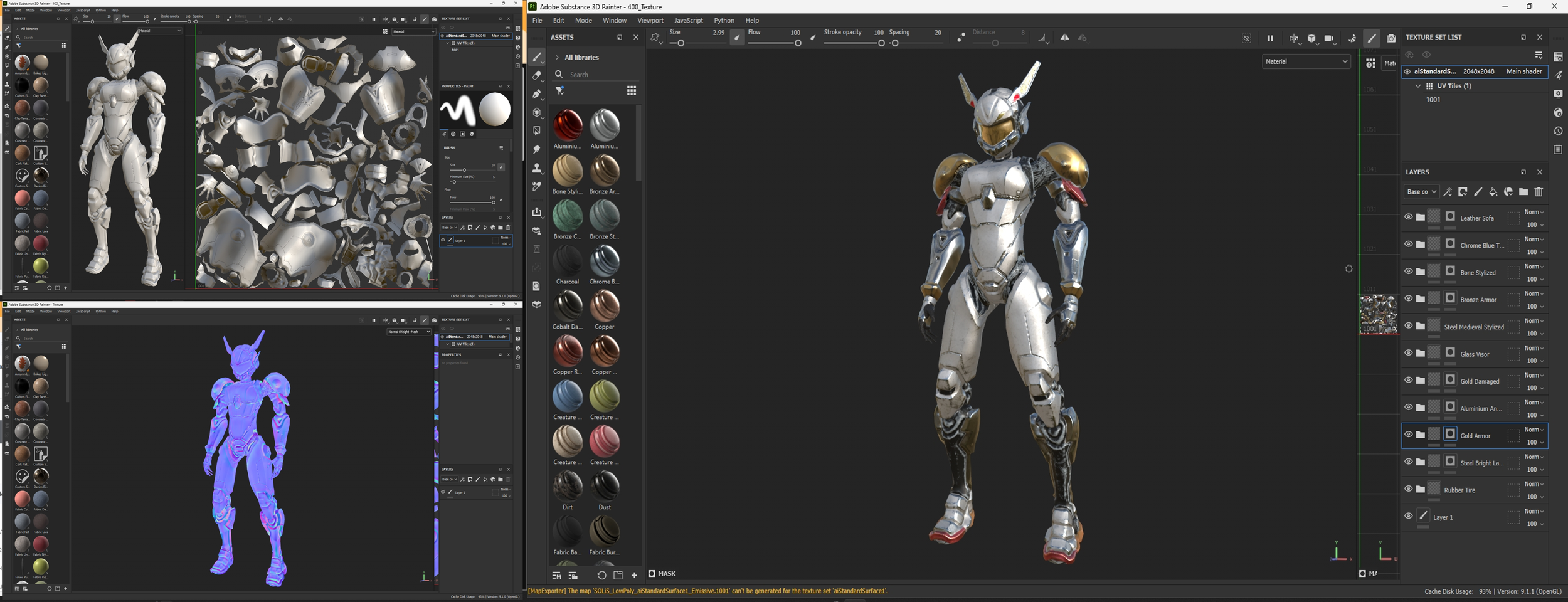Select the Eraser tool in left toolbar
This screenshot has width=1568, height=602.
click(536, 76)
